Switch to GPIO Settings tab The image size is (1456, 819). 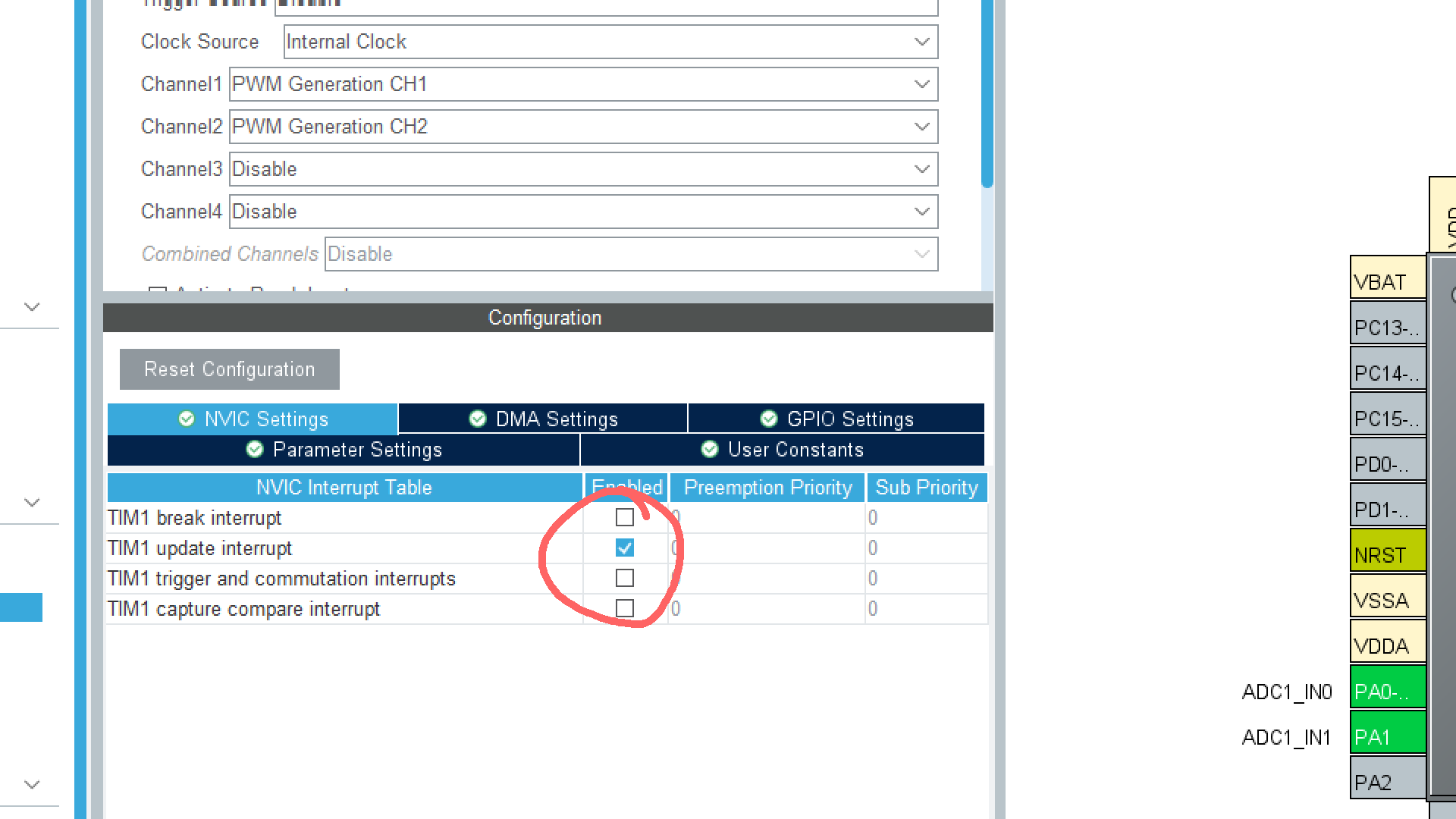836,419
